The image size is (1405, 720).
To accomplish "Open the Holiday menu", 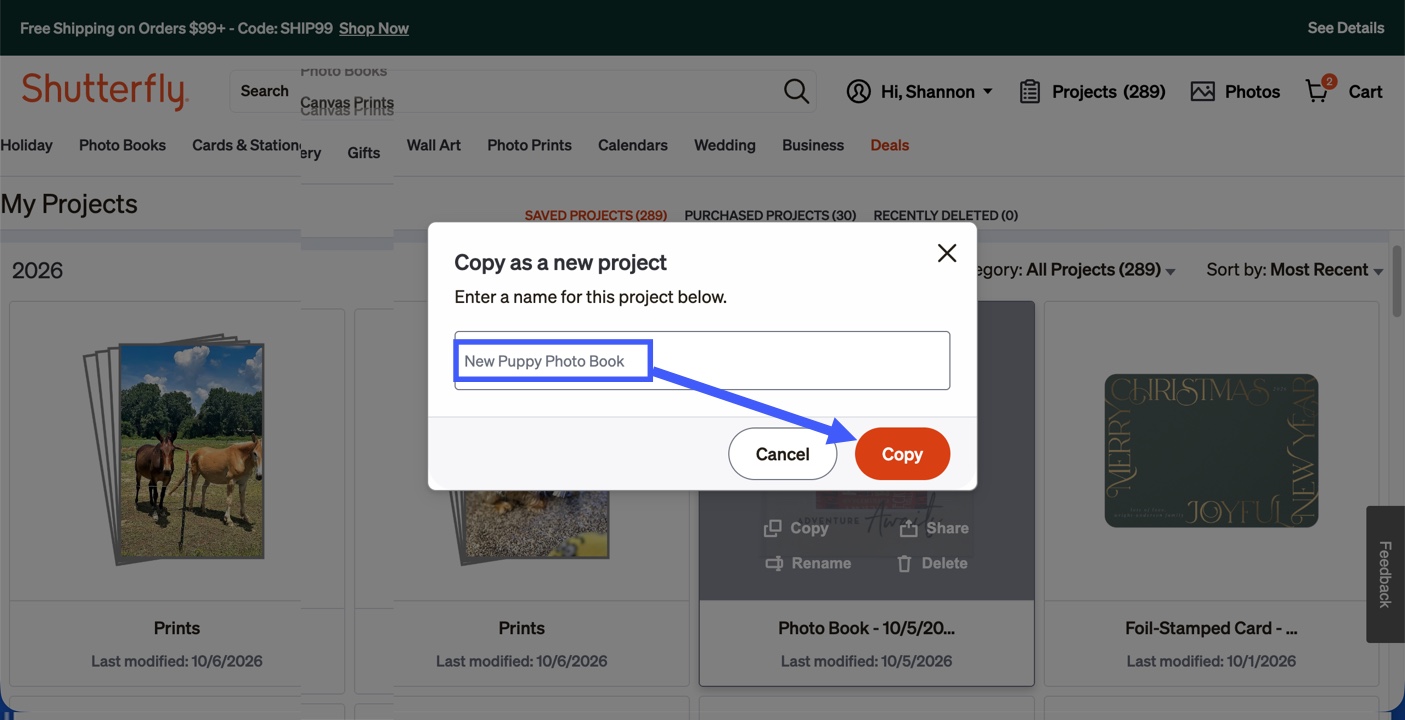I will [26, 145].
